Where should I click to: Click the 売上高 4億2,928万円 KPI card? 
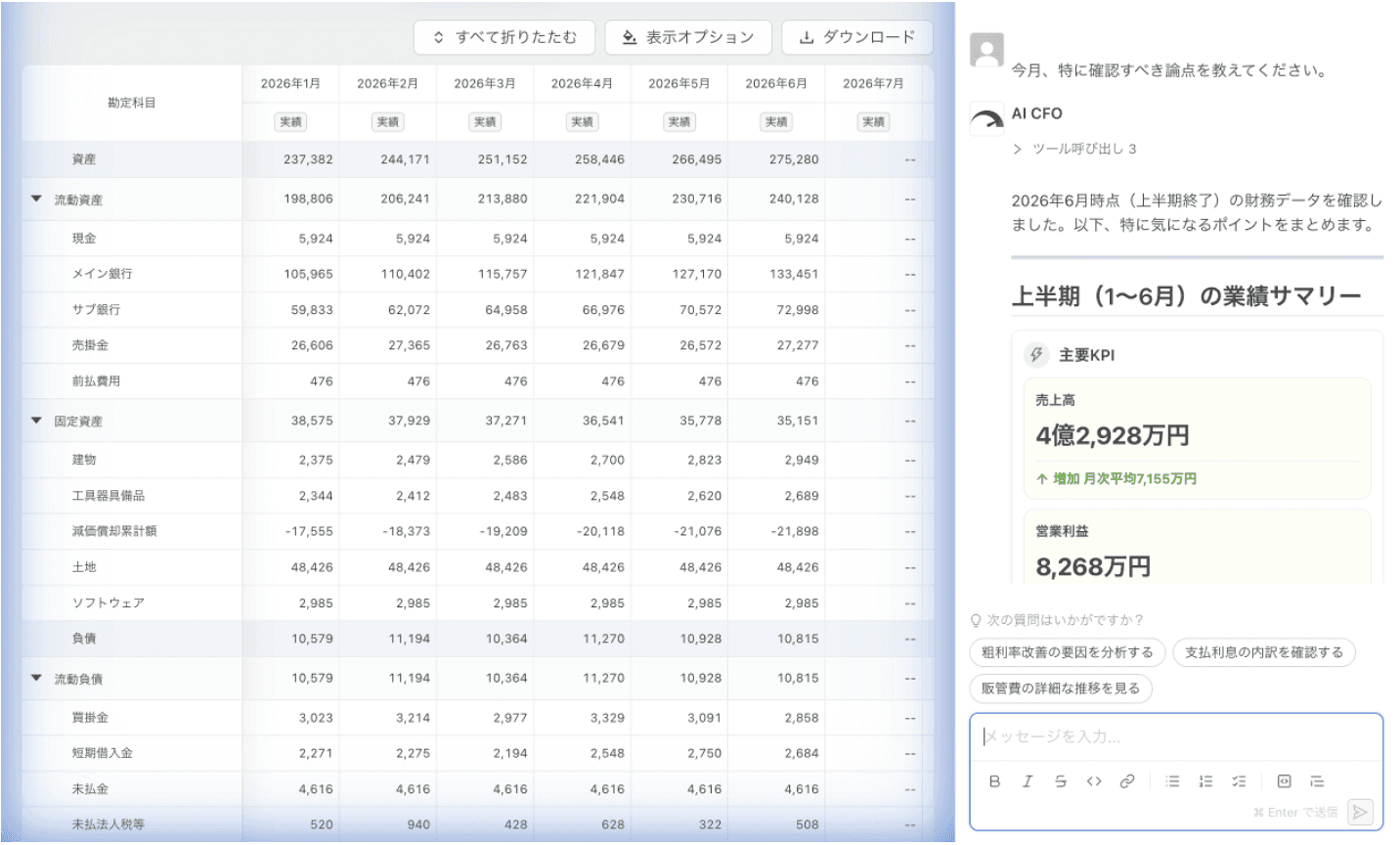click(x=1197, y=438)
